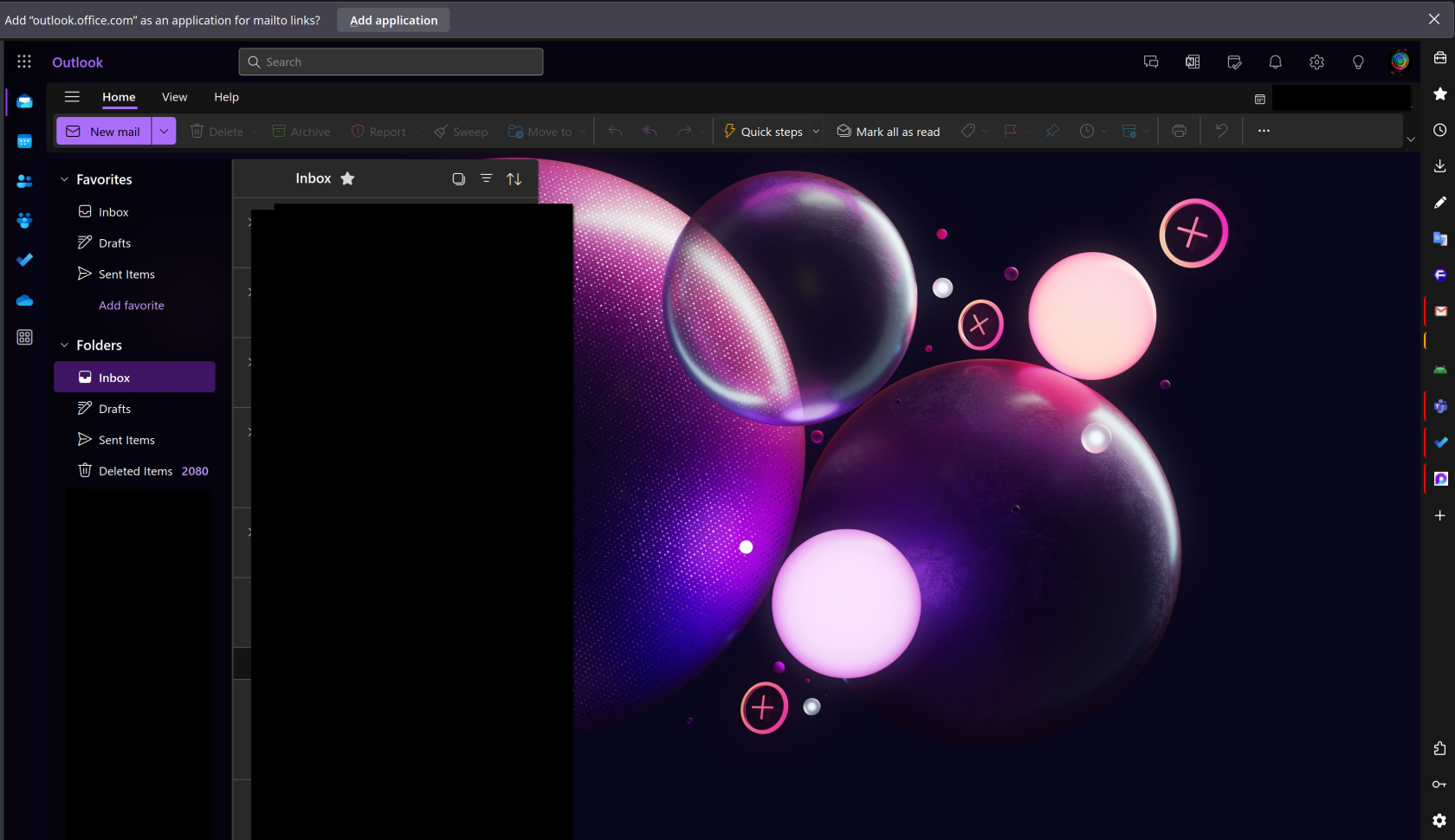Open the Teams chat icon in header

(x=1151, y=61)
